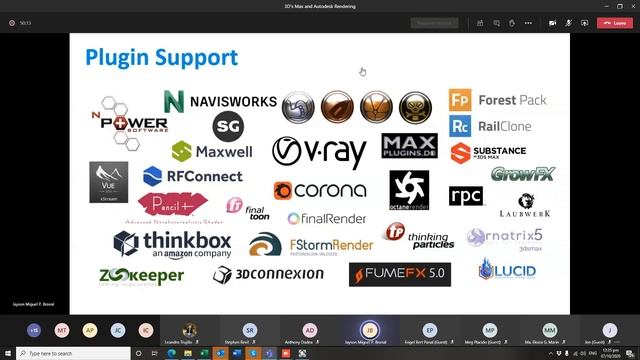Click the RFConnect logo on slide

[x=193, y=176]
